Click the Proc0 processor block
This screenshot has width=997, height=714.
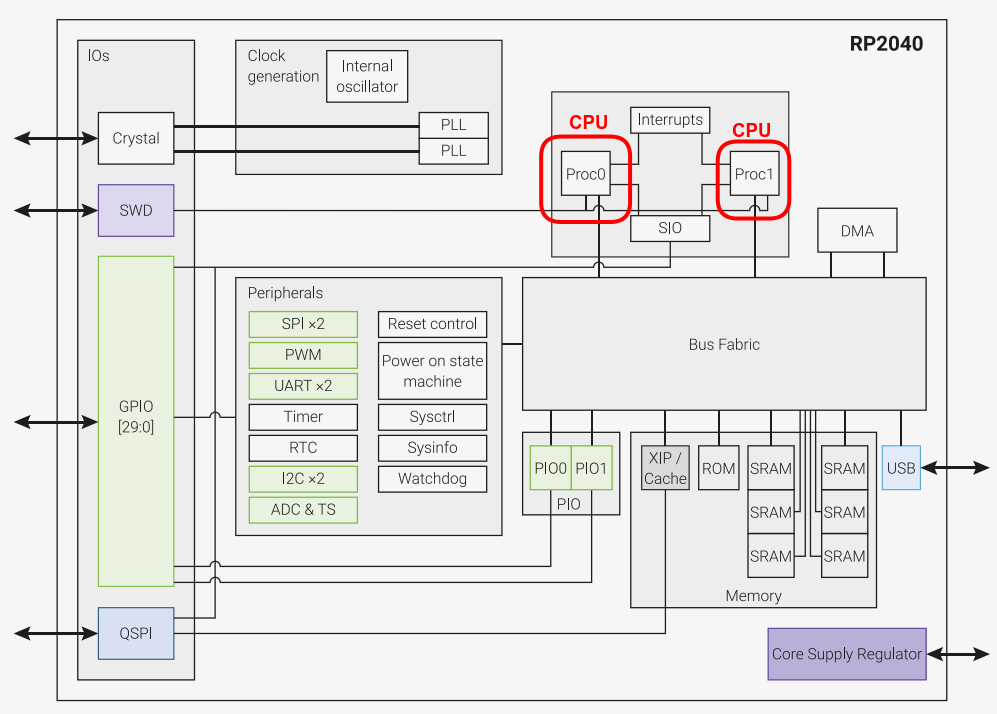(586, 174)
